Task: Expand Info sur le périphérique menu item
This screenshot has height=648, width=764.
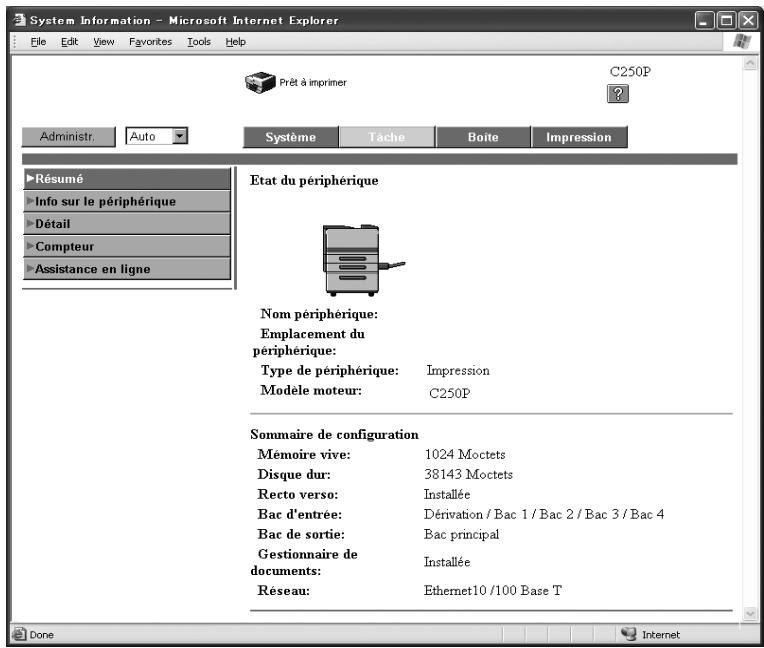Action: (x=127, y=201)
